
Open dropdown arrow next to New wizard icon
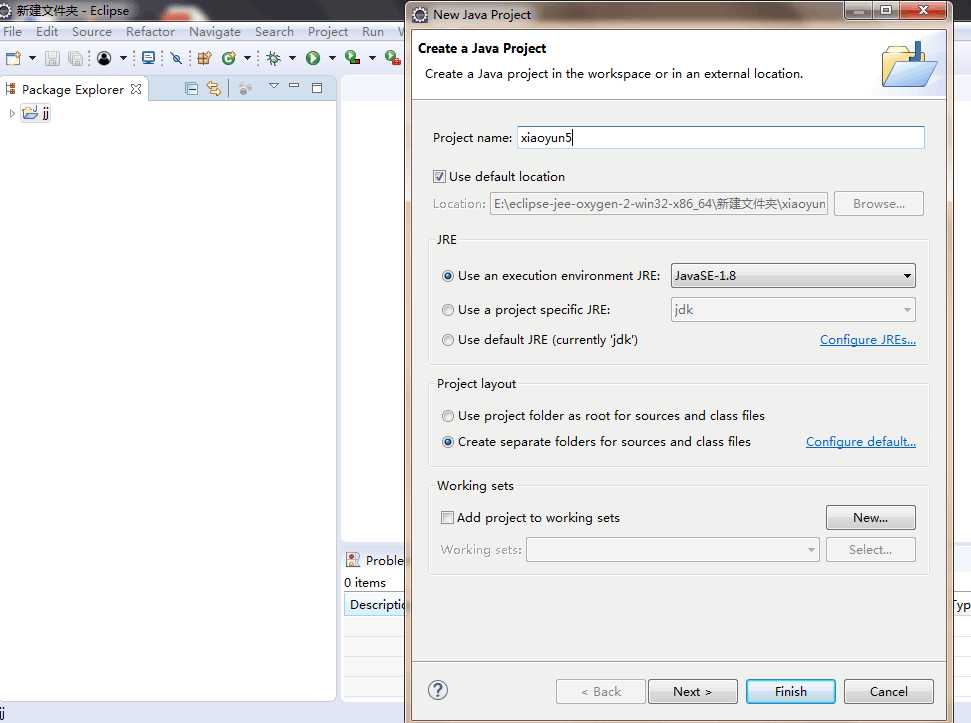[32, 58]
